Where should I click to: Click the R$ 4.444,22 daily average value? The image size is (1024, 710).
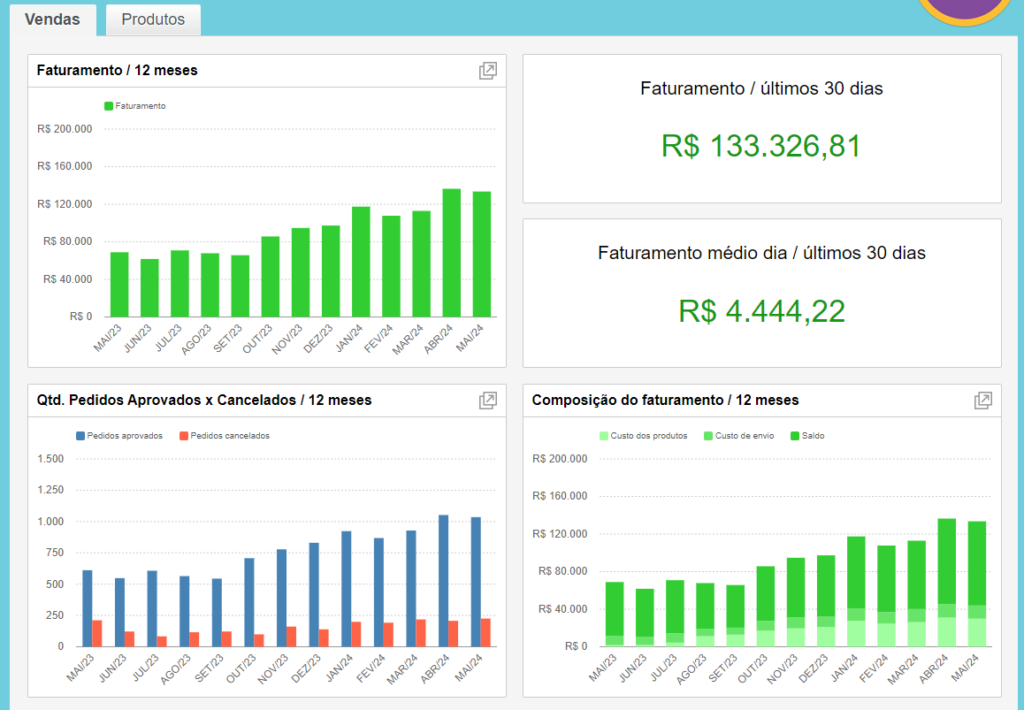pyautogui.click(x=761, y=311)
